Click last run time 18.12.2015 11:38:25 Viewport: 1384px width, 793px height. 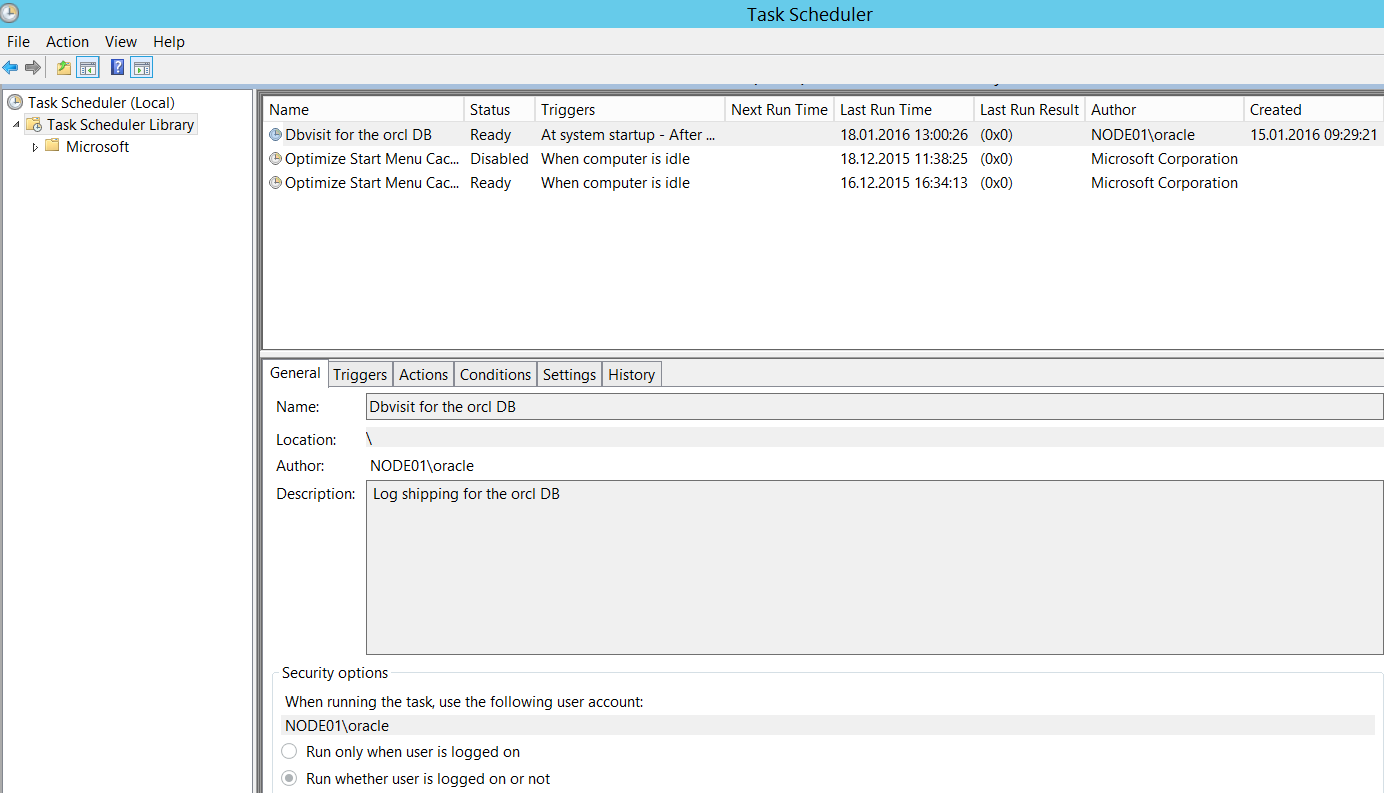904,158
